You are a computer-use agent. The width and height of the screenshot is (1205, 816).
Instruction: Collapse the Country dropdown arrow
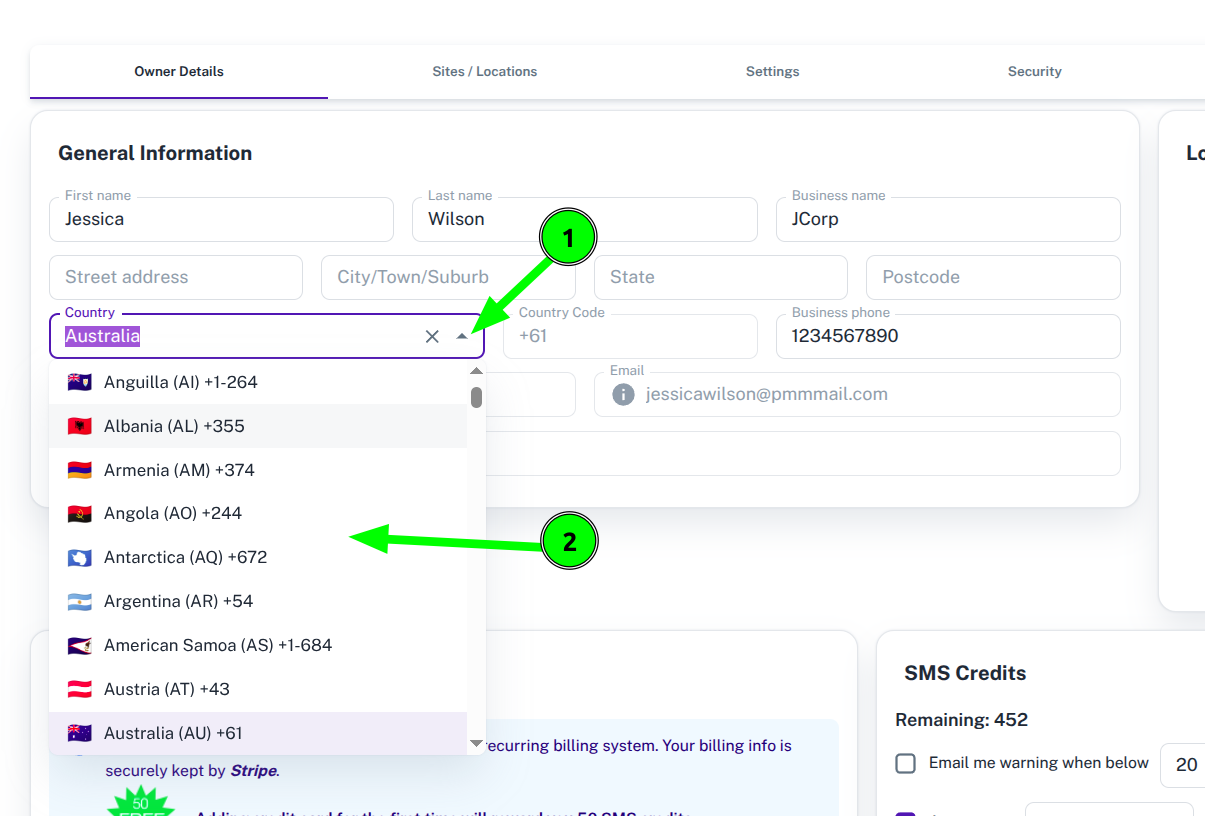[461, 337]
